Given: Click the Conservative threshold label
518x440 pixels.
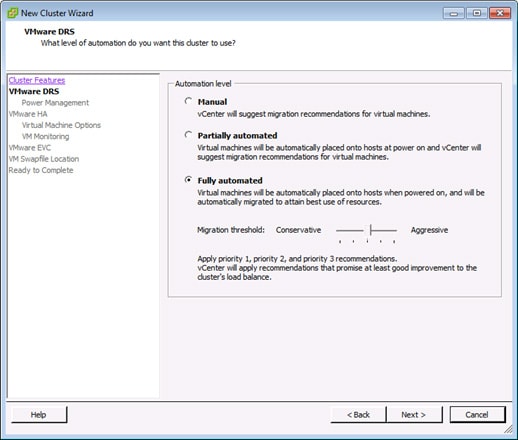Looking at the screenshot, I should (298, 230).
